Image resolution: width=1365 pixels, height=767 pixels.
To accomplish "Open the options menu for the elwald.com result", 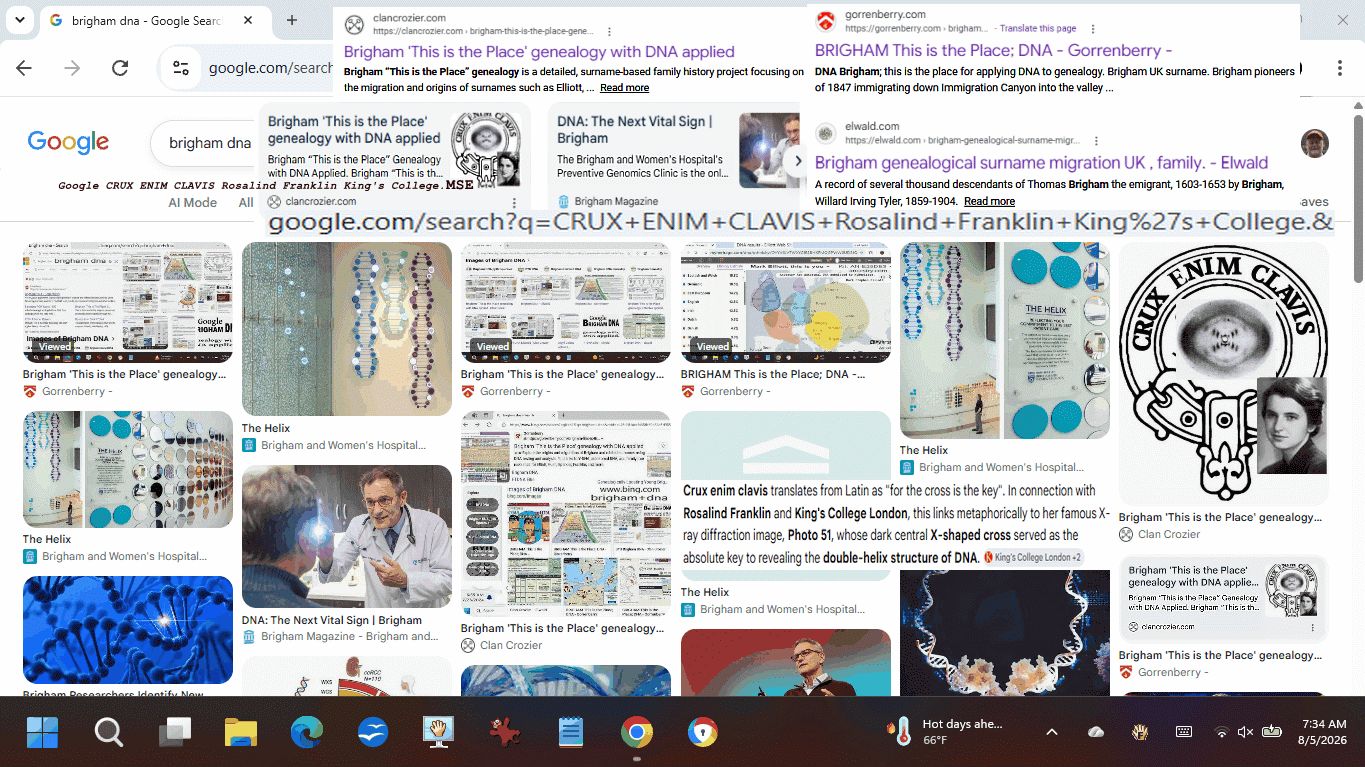I will coord(1096,141).
